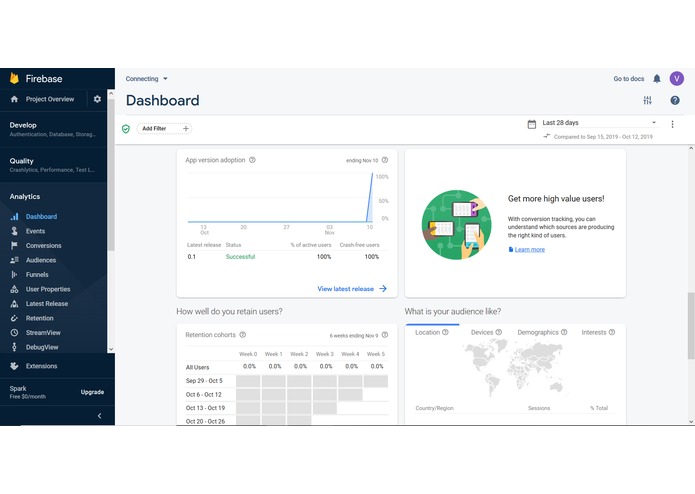The height and width of the screenshot is (494, 695).
Task: Click the Firebase flame logo
Action: click(x=14, y=78)
